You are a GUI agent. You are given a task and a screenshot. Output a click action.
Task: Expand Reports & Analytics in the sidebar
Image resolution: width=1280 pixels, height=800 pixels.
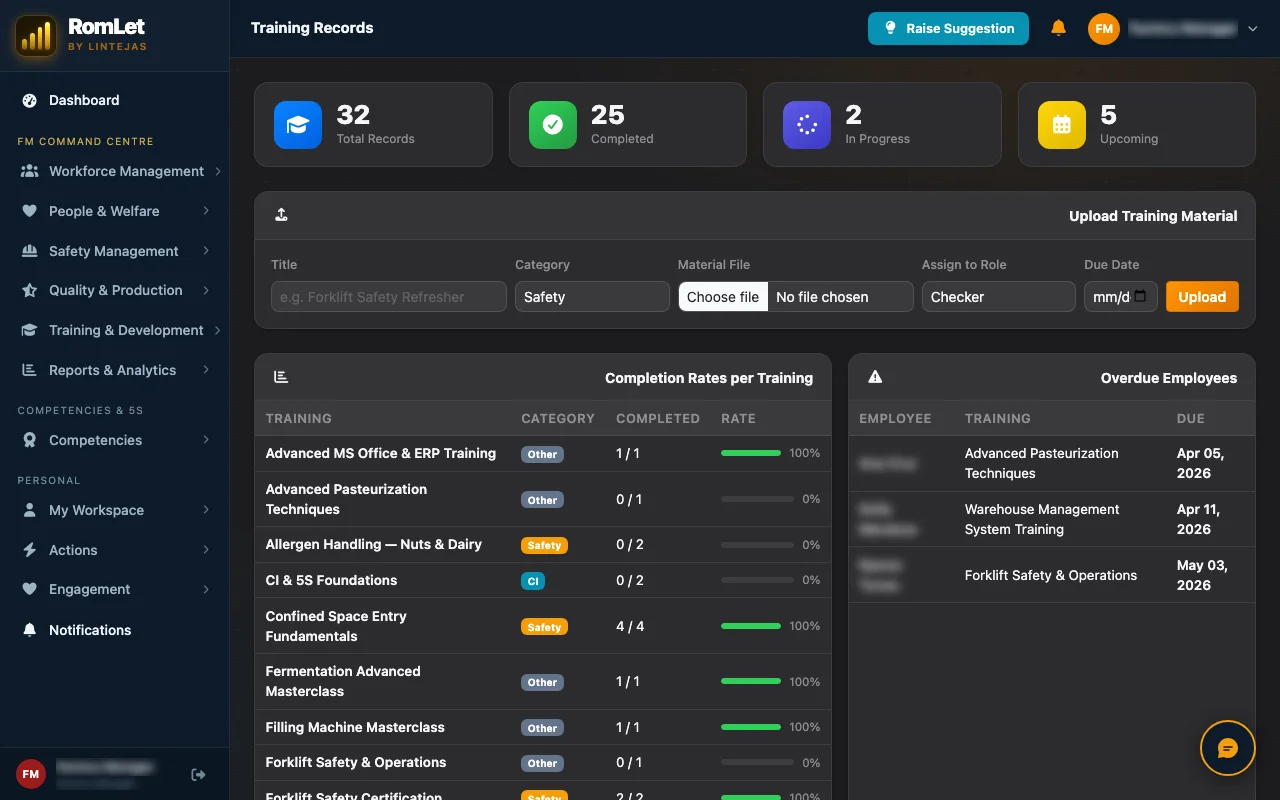pyautogui.click(x=115, y=370)
